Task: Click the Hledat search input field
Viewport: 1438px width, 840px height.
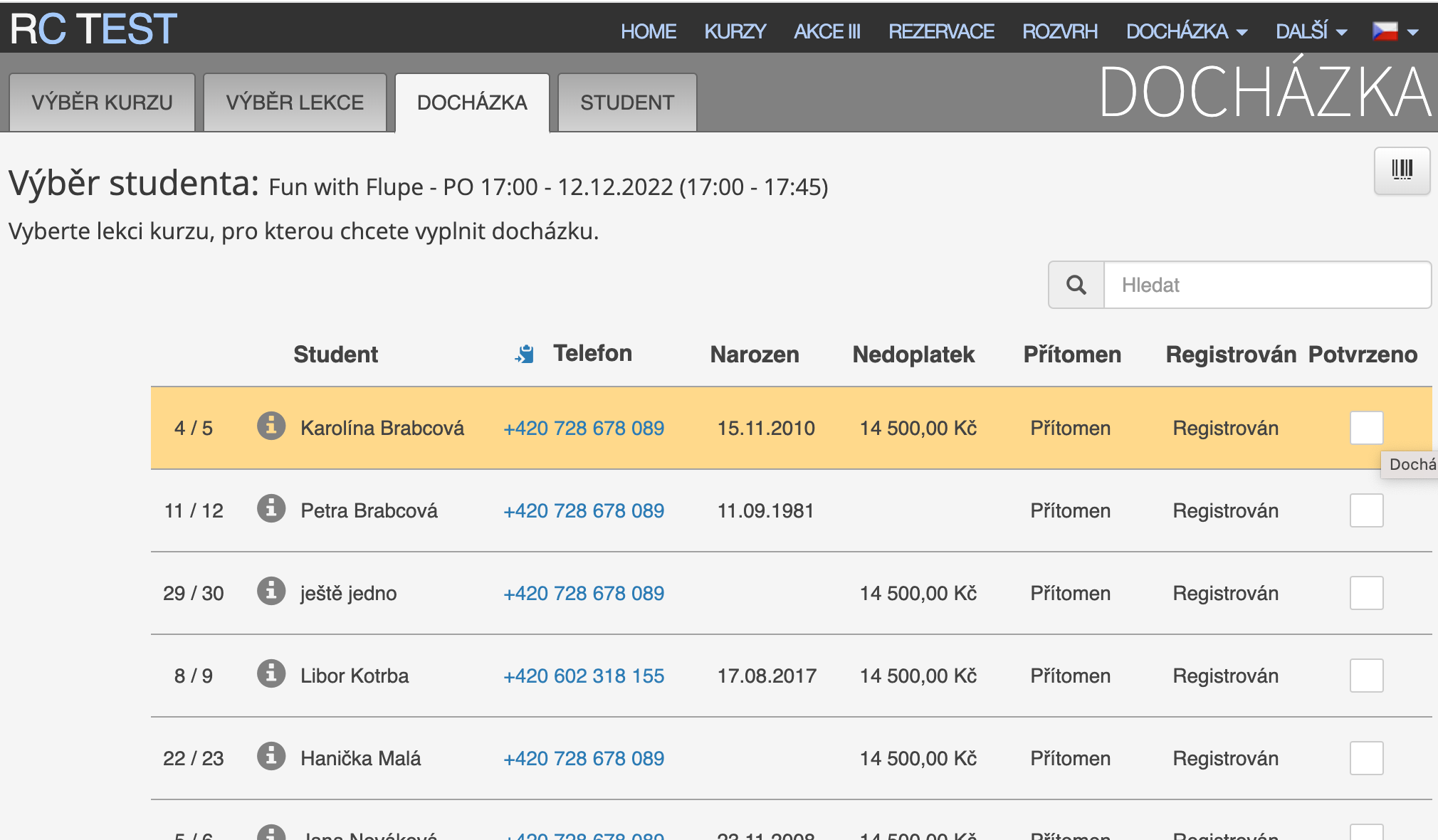Action: pyautogui.click(x=1267, y=285)
